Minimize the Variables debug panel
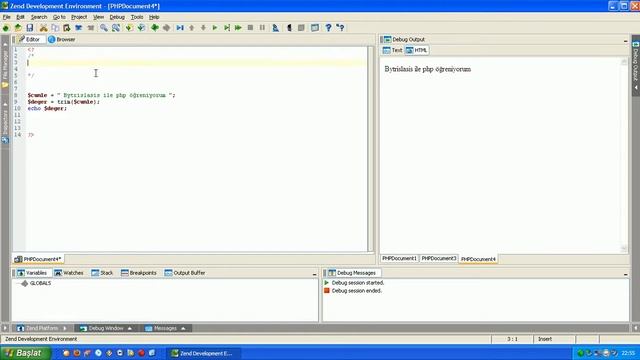 pyautogui.click(x=314, y=274)
